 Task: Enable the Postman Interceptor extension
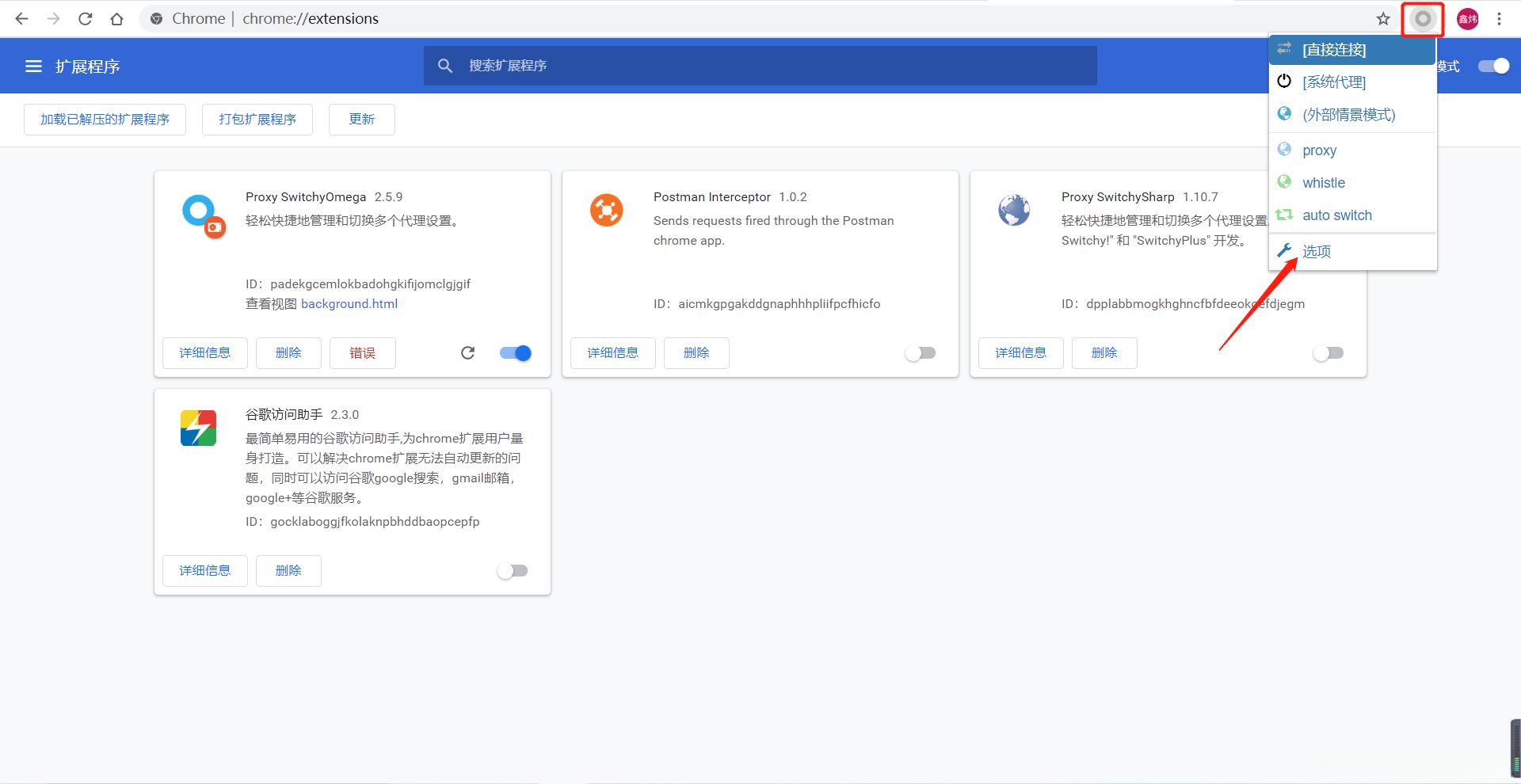tap(921, 353)
